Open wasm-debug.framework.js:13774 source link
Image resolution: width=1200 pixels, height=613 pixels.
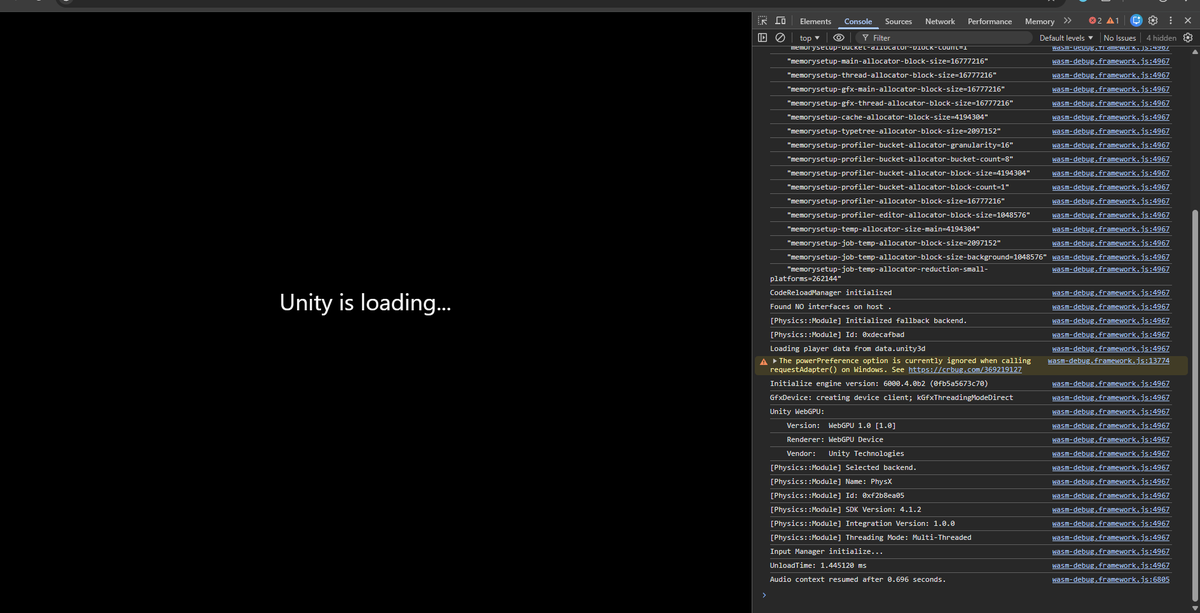[x=1109, y=361]
